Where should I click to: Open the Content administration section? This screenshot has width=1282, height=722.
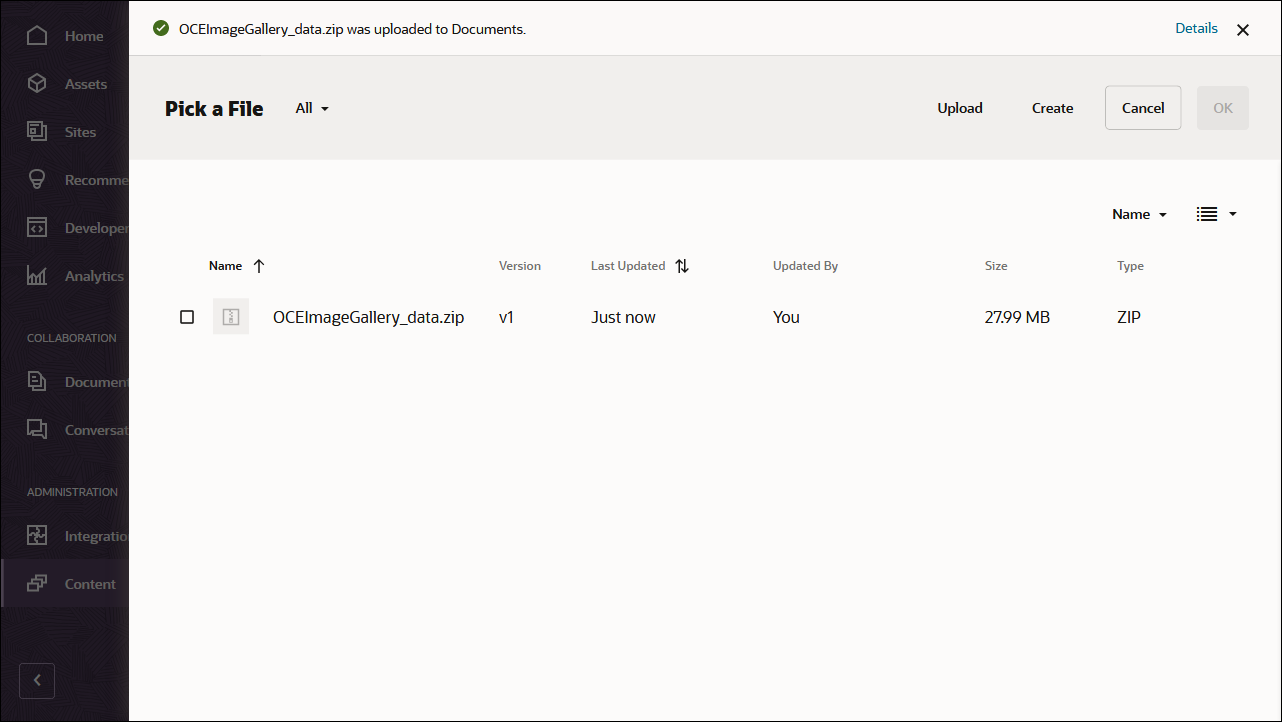(x=37, y=583)
